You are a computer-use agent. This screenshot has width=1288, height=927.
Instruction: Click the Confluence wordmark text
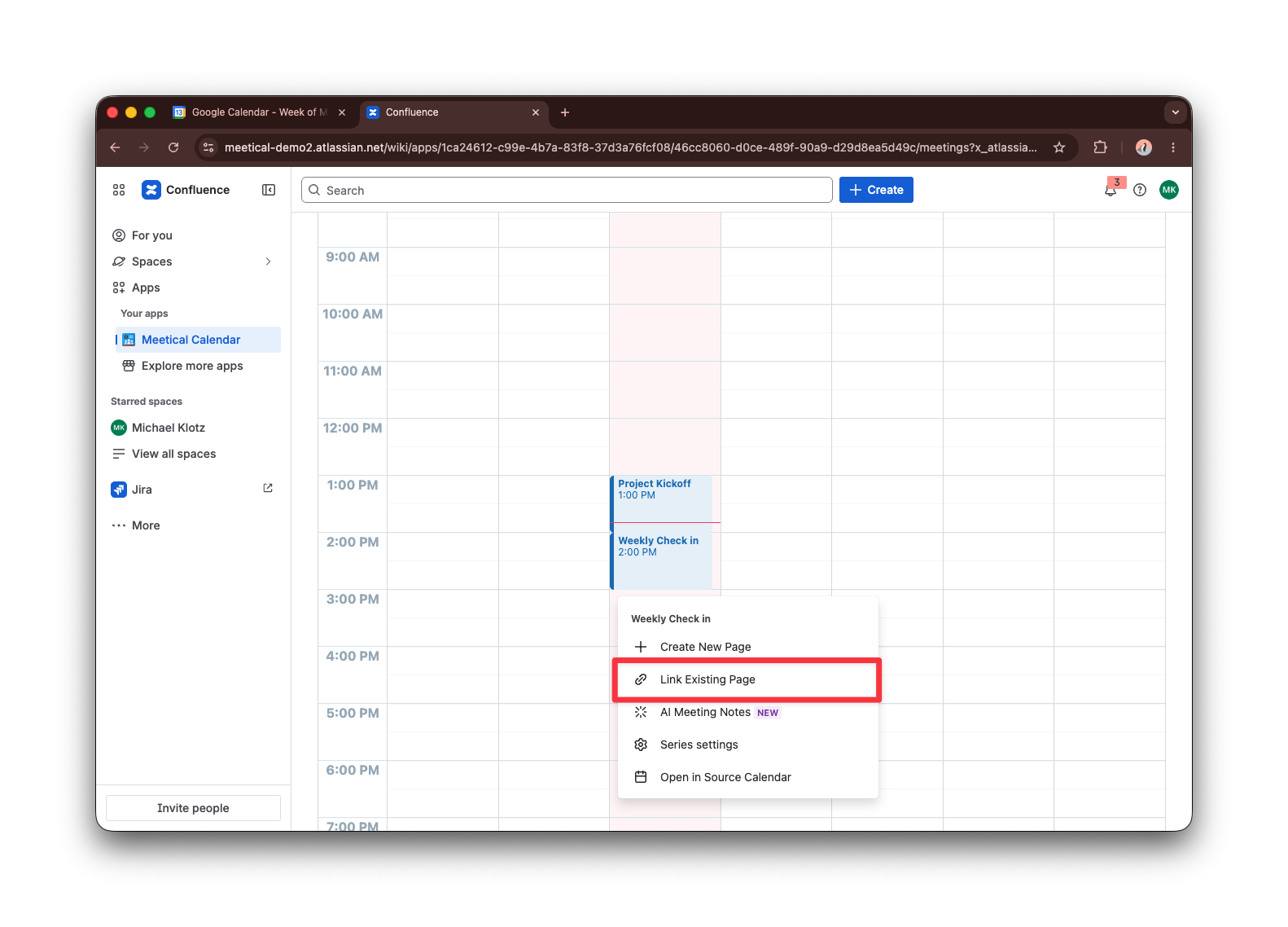click(198, 190)
